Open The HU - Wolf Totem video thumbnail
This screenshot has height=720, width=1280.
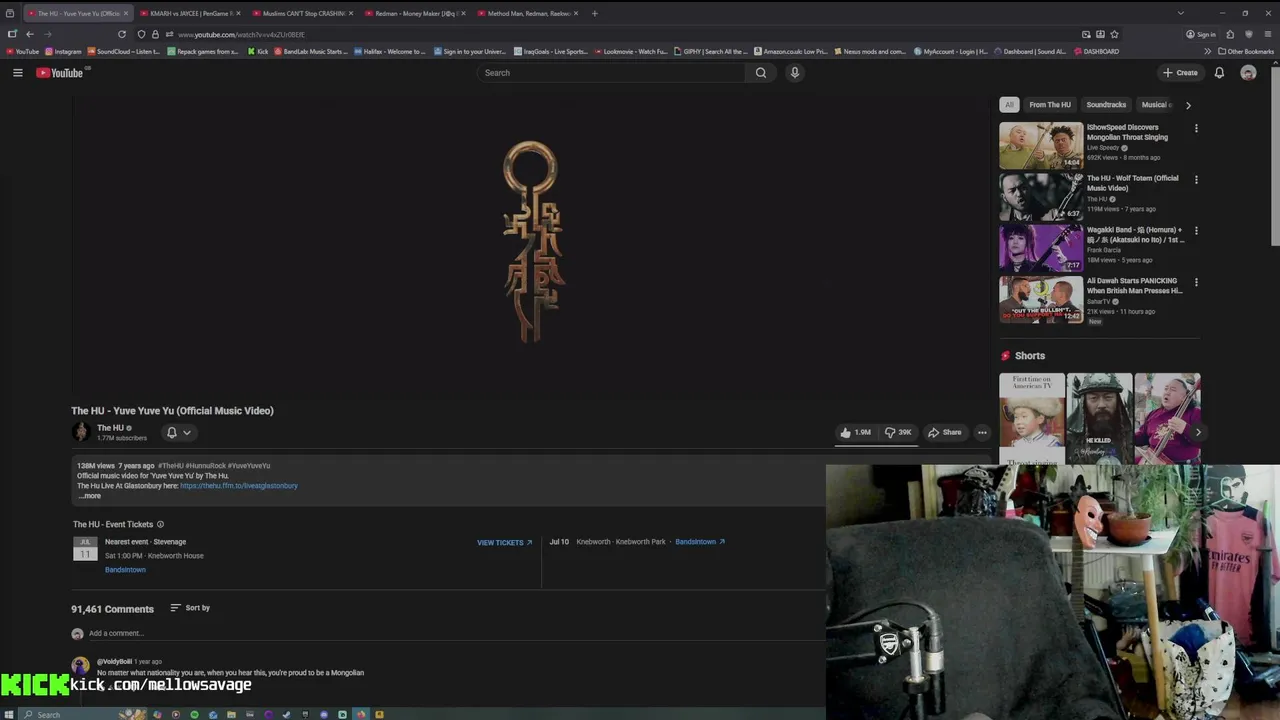[1041, 196]
